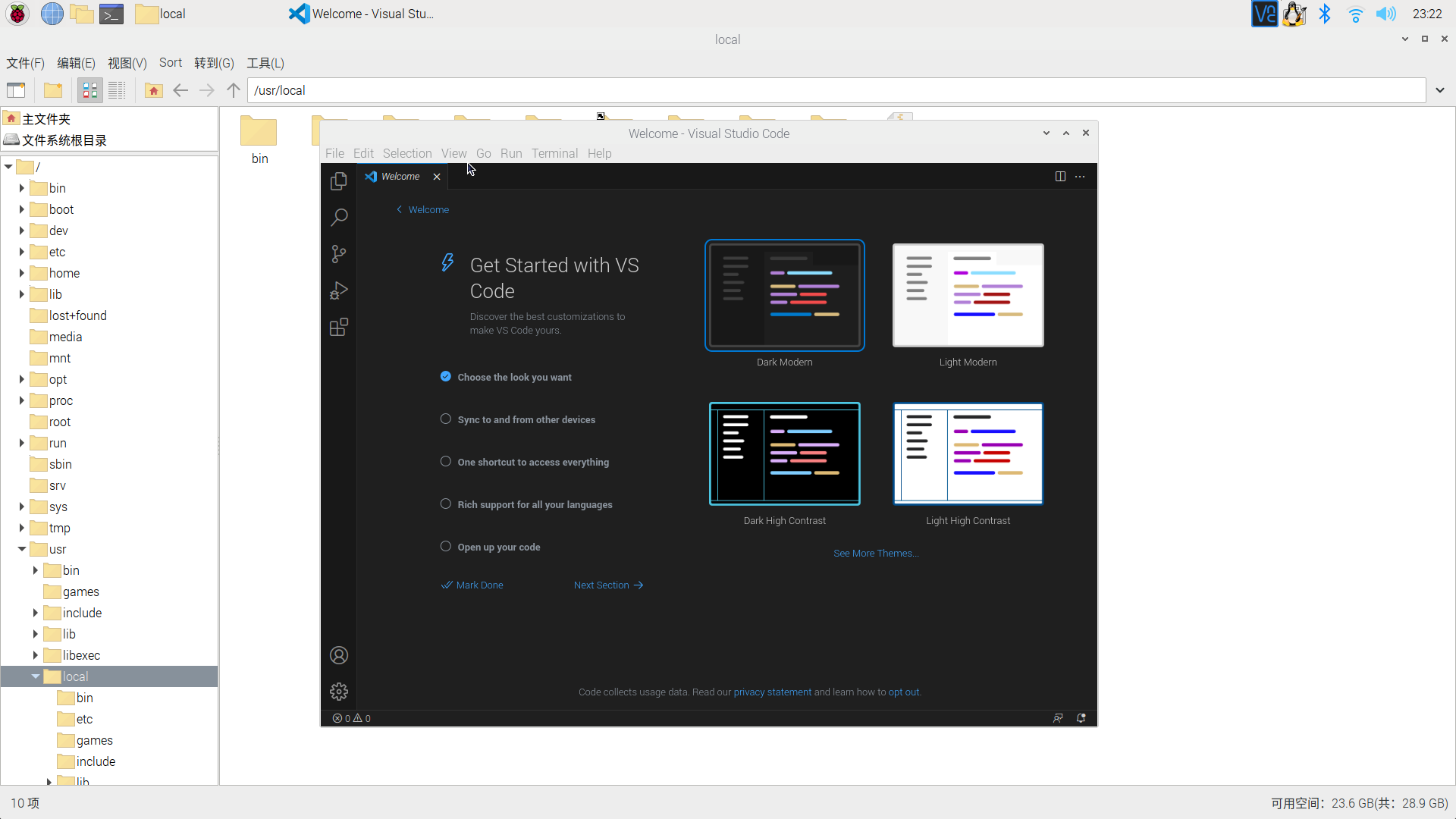The height and width of the screenshot is (819, 1456).
Task: Choose the Dark High Contrast theme thumbnail
Action: (x=785, y=453)
